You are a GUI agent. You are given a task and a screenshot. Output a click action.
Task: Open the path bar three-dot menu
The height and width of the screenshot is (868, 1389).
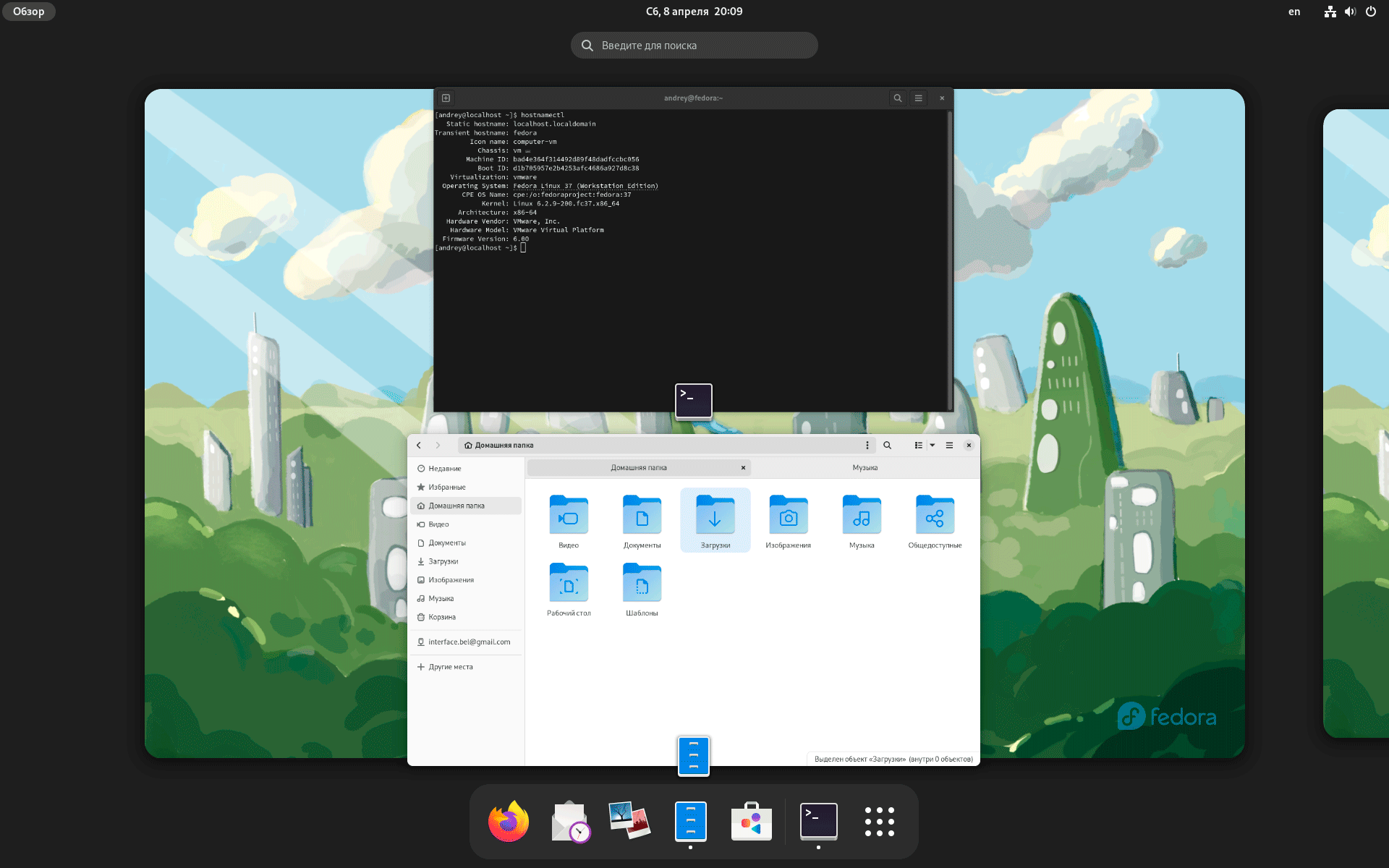pos(867,446)
